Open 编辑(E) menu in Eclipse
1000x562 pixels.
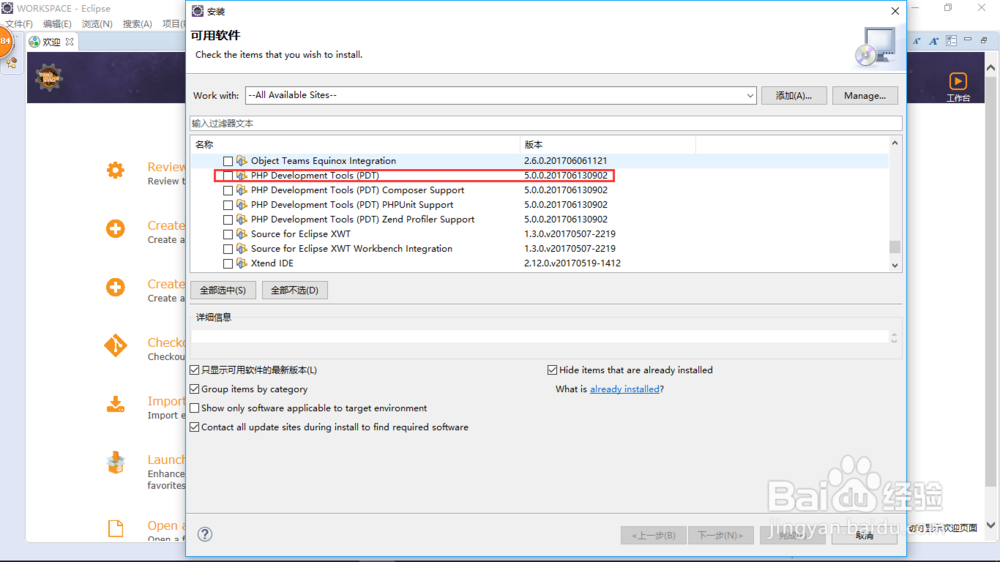click(x=57, y=24)
